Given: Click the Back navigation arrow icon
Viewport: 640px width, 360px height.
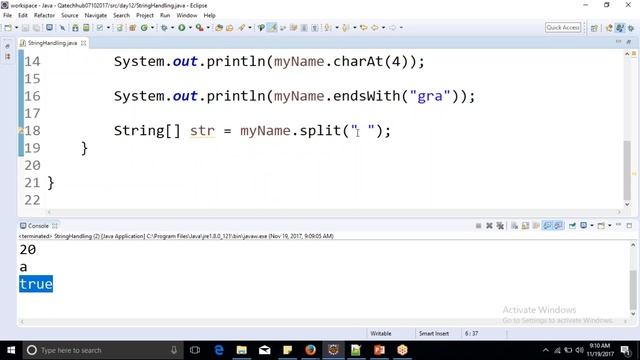Looking at the screenshot, I should pos(375,28).
